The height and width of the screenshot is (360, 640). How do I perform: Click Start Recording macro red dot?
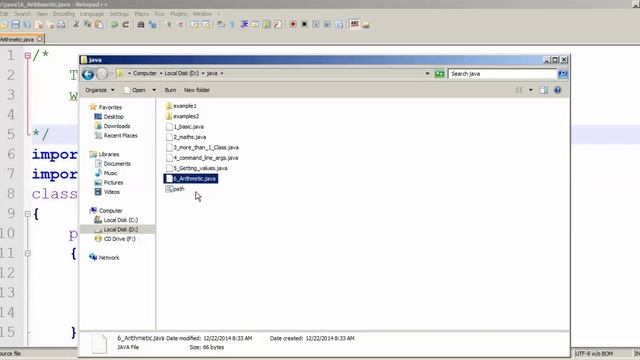click(x=293, y=24)
